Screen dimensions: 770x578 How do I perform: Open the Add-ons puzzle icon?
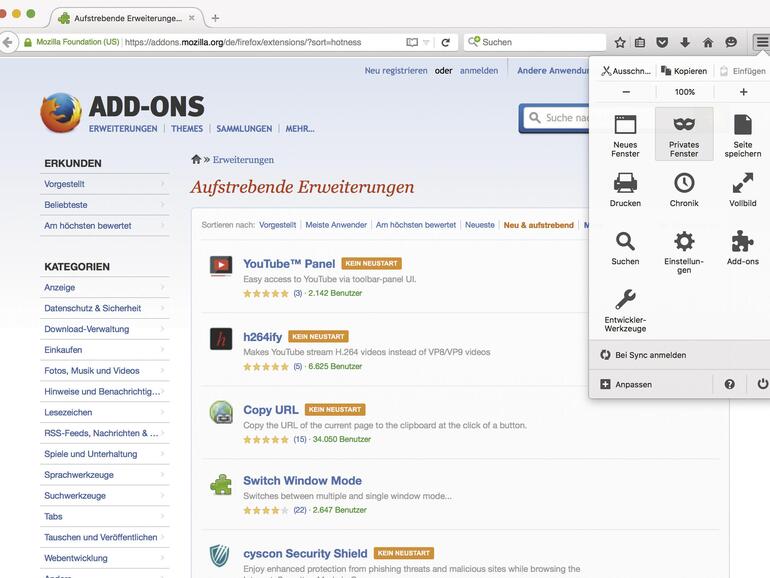pyautogui.click(x=742, y=241)
